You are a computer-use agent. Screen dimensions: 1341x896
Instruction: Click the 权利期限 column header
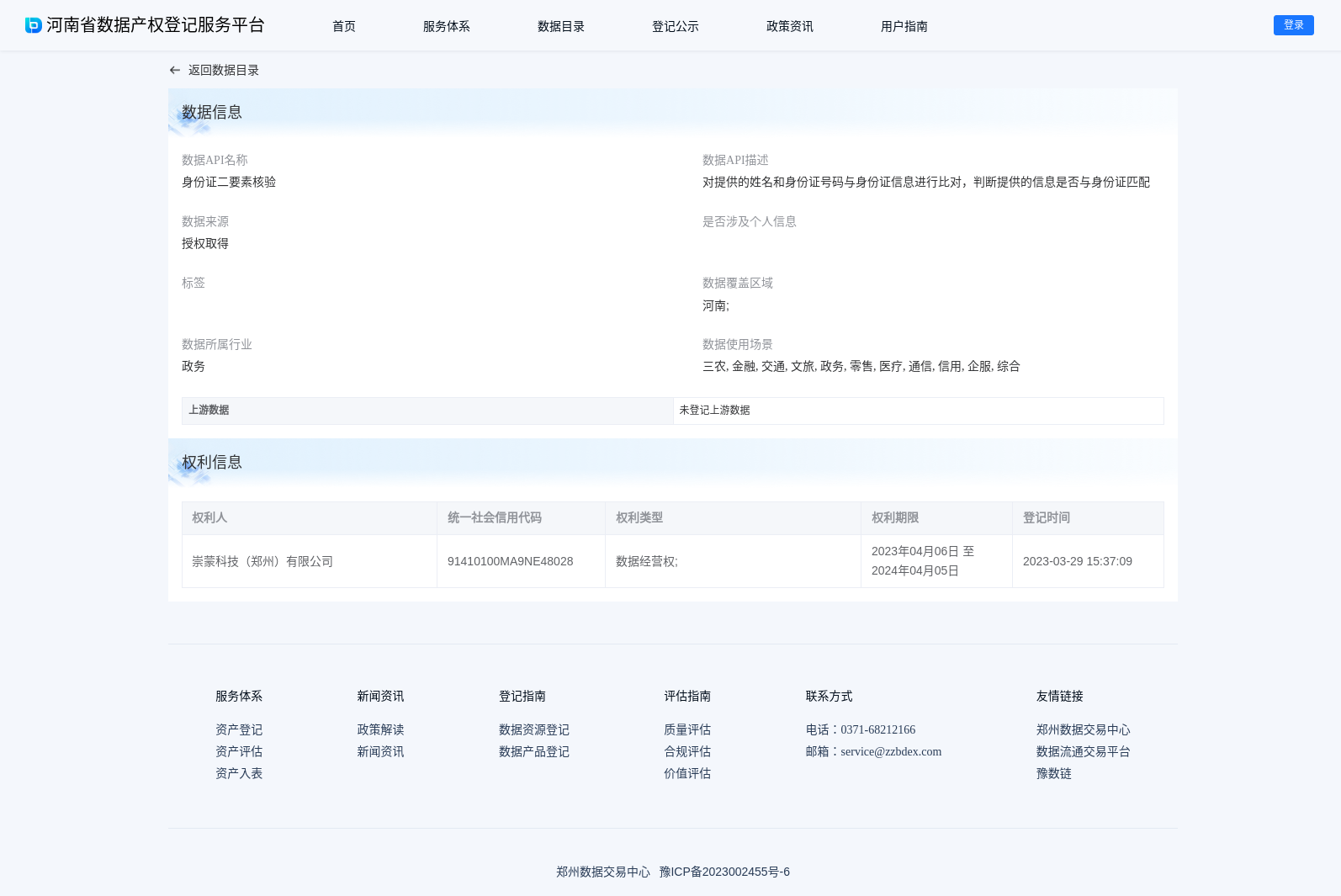(936, 518)
